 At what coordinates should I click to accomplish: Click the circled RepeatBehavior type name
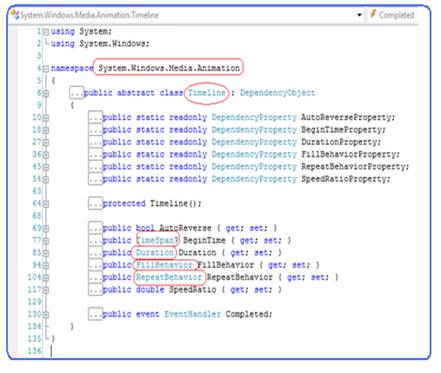pyautogui.click(x=169, y=277)
